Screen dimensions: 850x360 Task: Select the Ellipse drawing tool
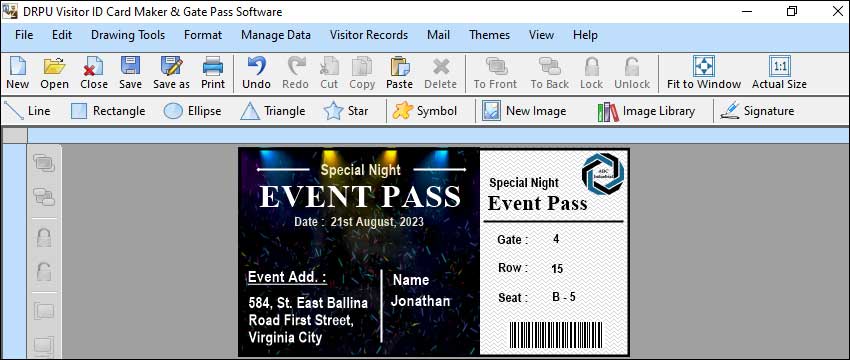pyautogui.click(x=192, y=111)
